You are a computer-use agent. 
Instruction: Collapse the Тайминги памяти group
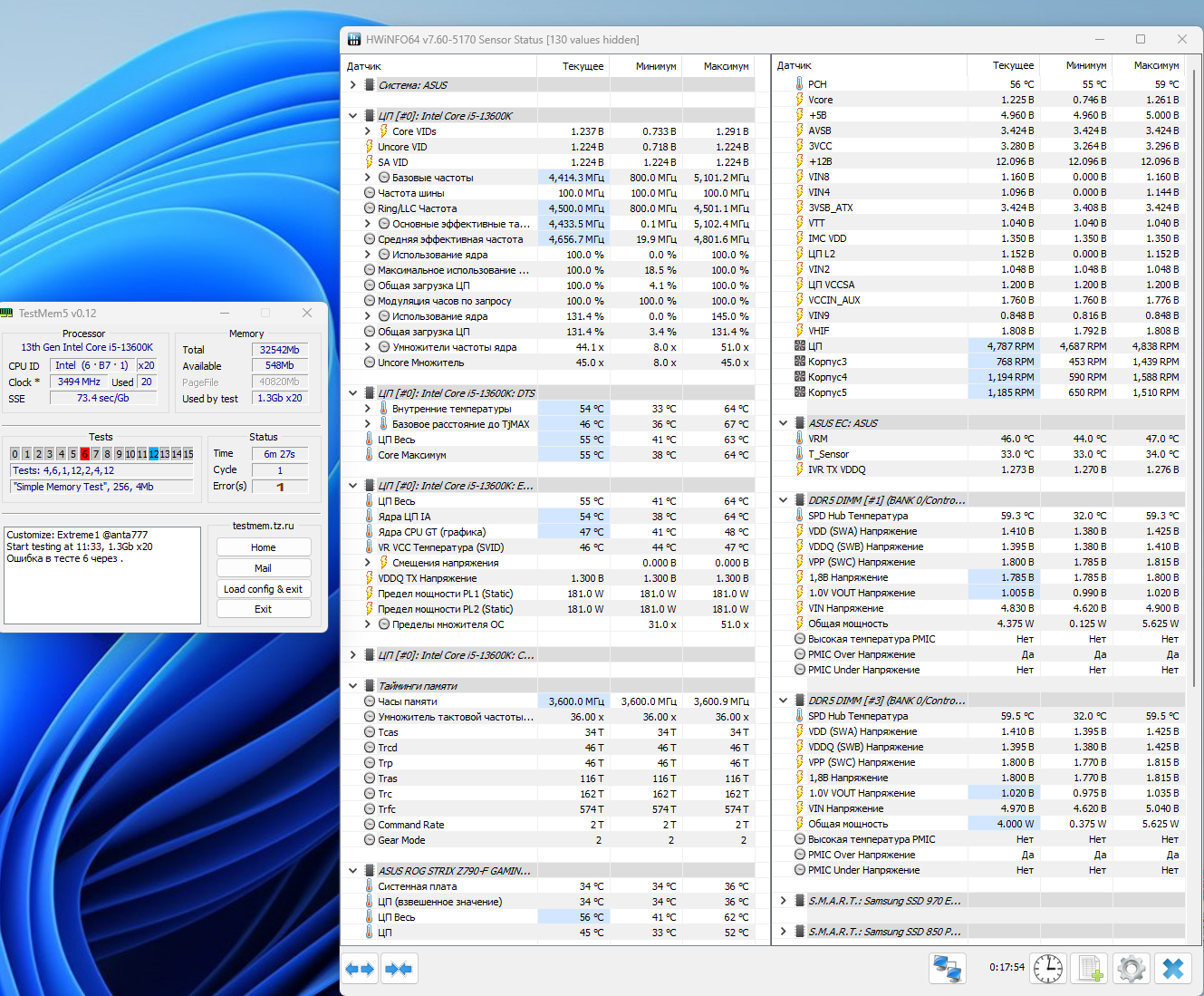352,686
